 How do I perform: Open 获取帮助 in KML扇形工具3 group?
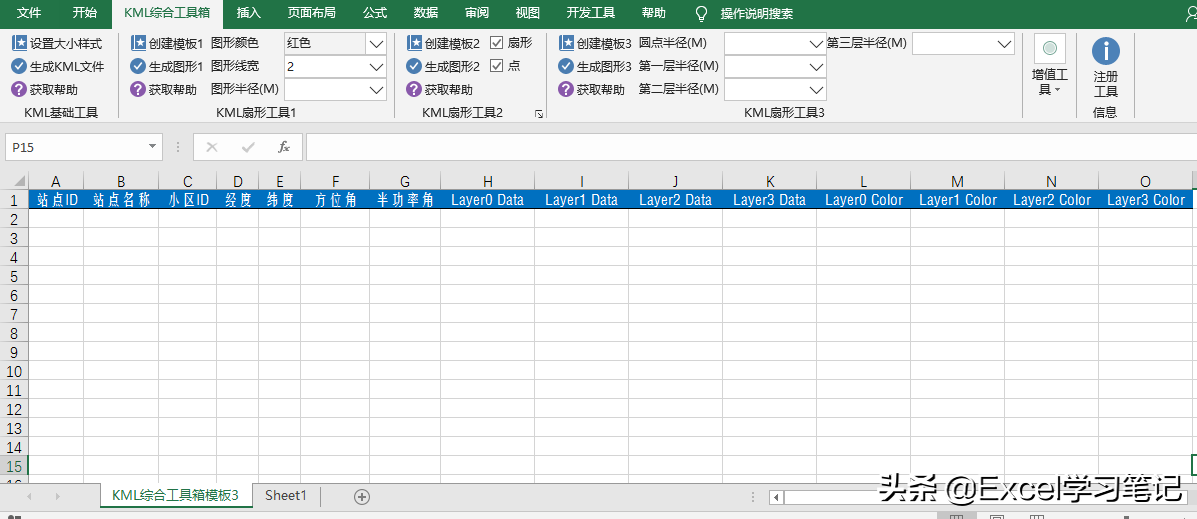coord(592,89)
